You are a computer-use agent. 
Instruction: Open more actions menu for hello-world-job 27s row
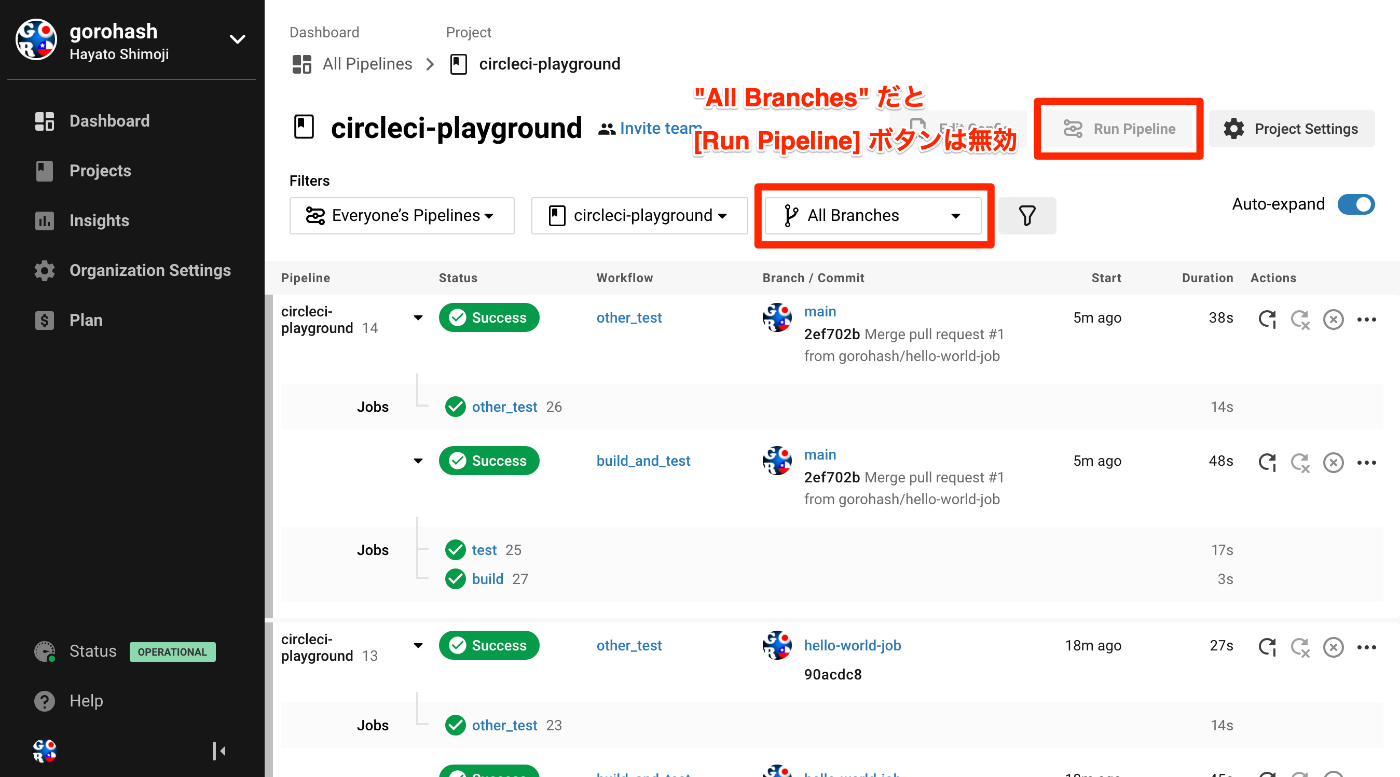(x=1367, y=647)
